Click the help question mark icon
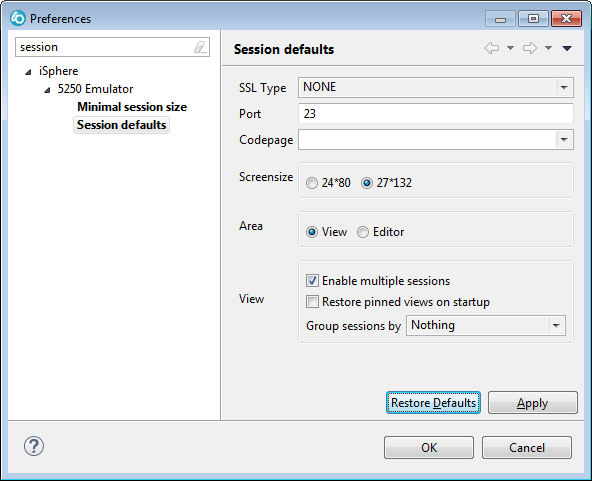This screenshot has height=481, width=592. point(34,446)
